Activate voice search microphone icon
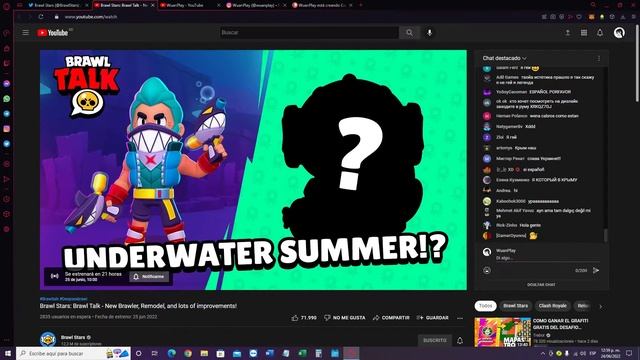Screen dimensions: 640x360 429,33
